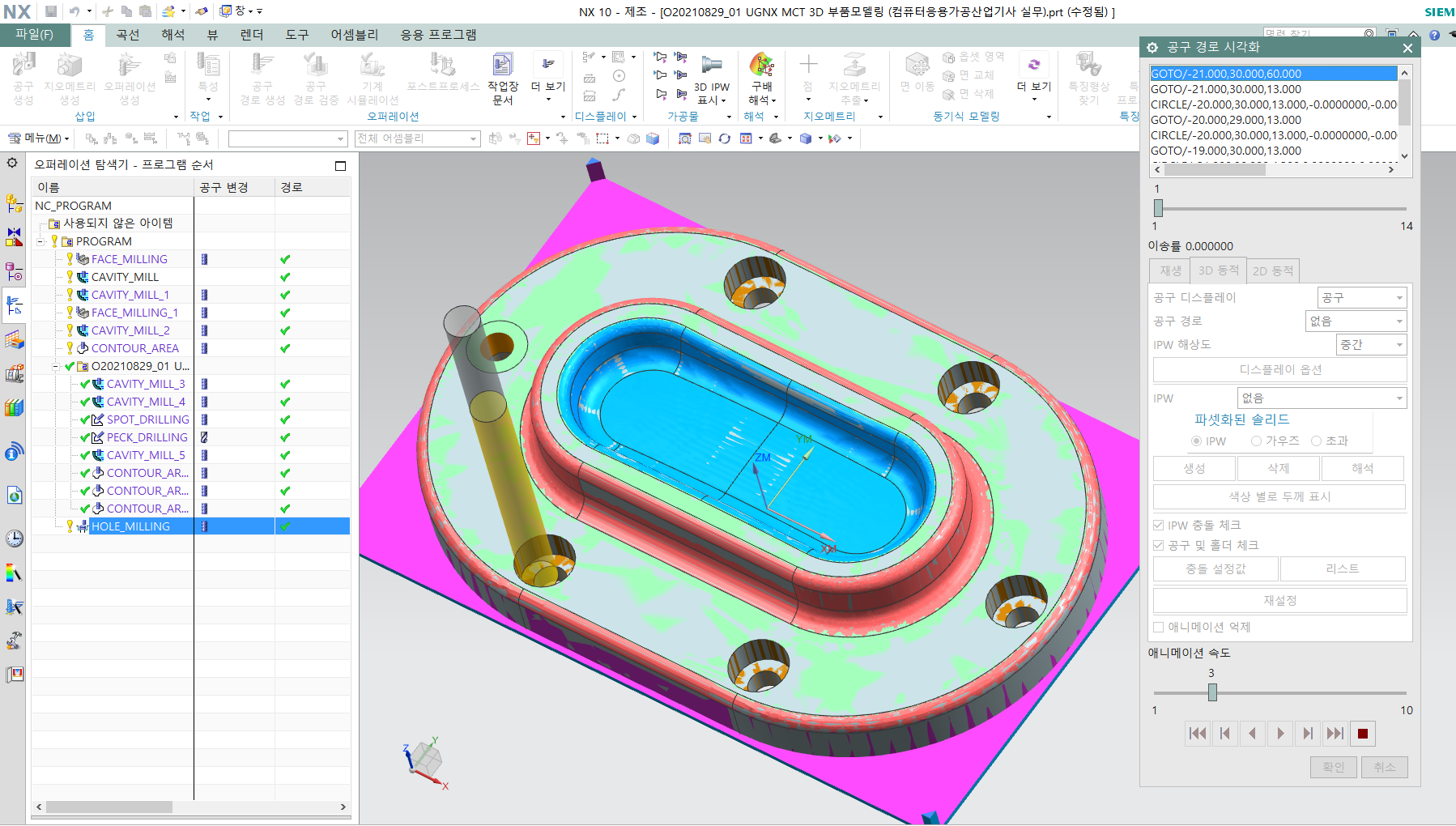Viewport: 1456px width, 826px height.
Task: Switch to the Analysis (해석) ribbon tab
Action: pyautogui.click(x=172, y=35)
